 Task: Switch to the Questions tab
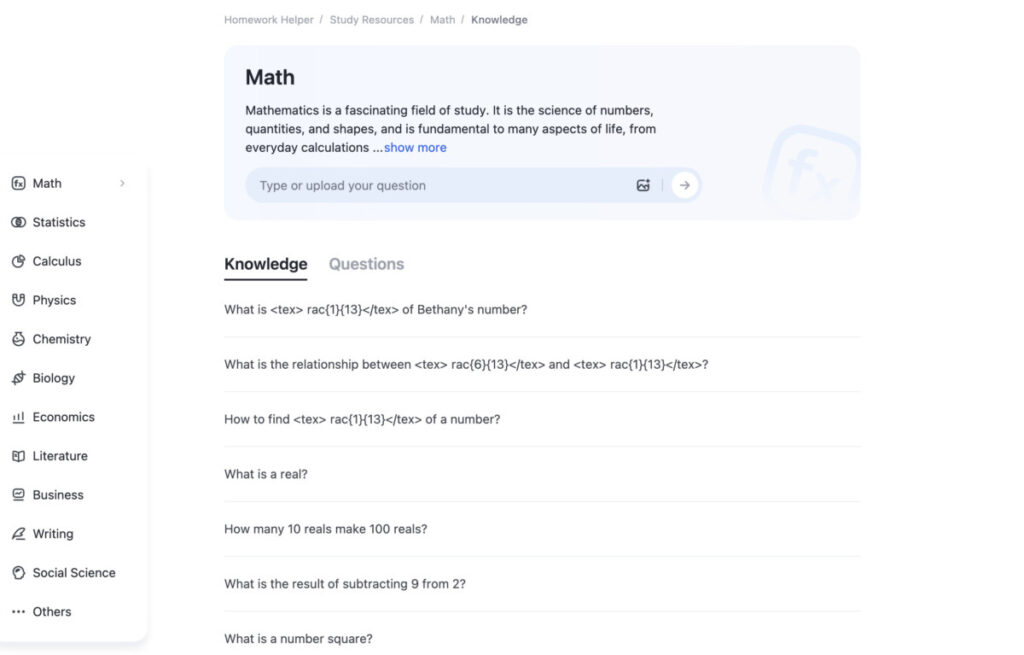[x=366, y=264]
